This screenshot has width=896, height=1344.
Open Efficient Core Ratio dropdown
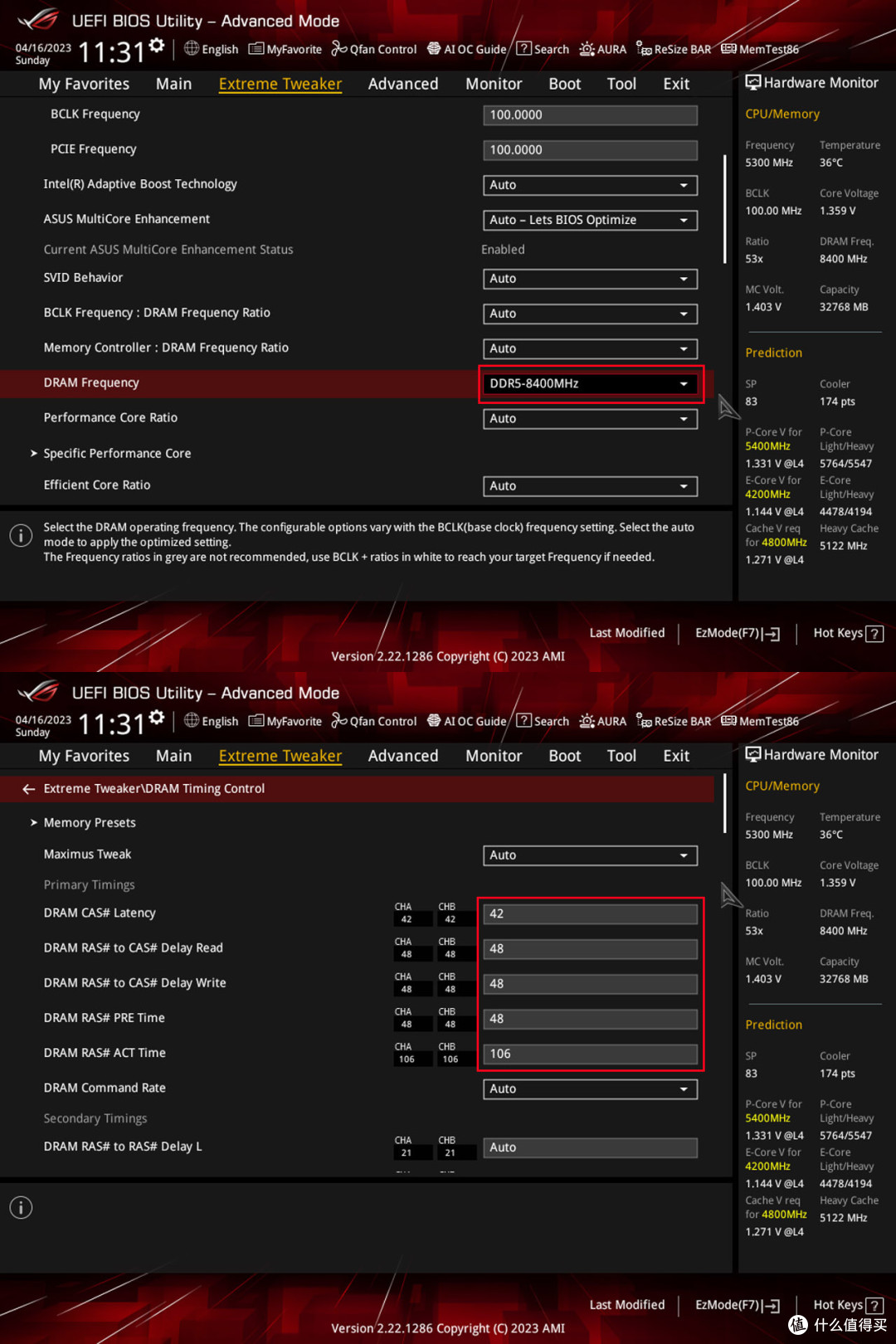point(590,486)
